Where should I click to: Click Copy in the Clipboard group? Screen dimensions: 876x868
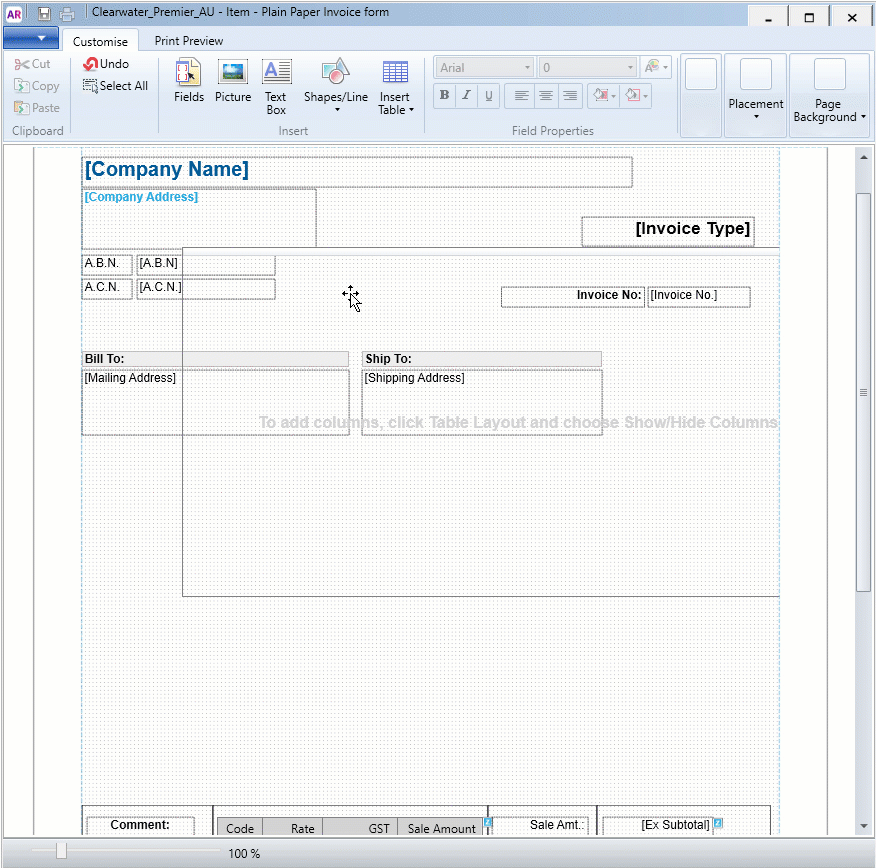point(36,85)
